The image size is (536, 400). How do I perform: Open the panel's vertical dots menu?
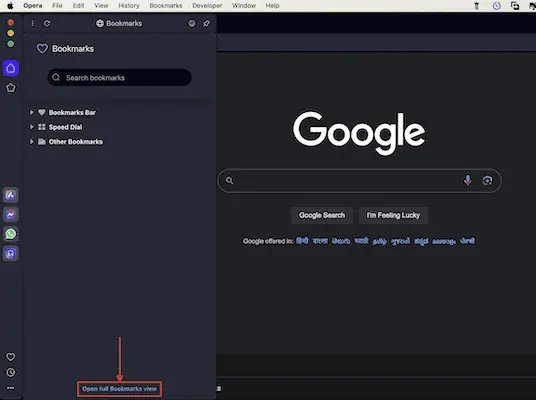[x=32, y=23]
